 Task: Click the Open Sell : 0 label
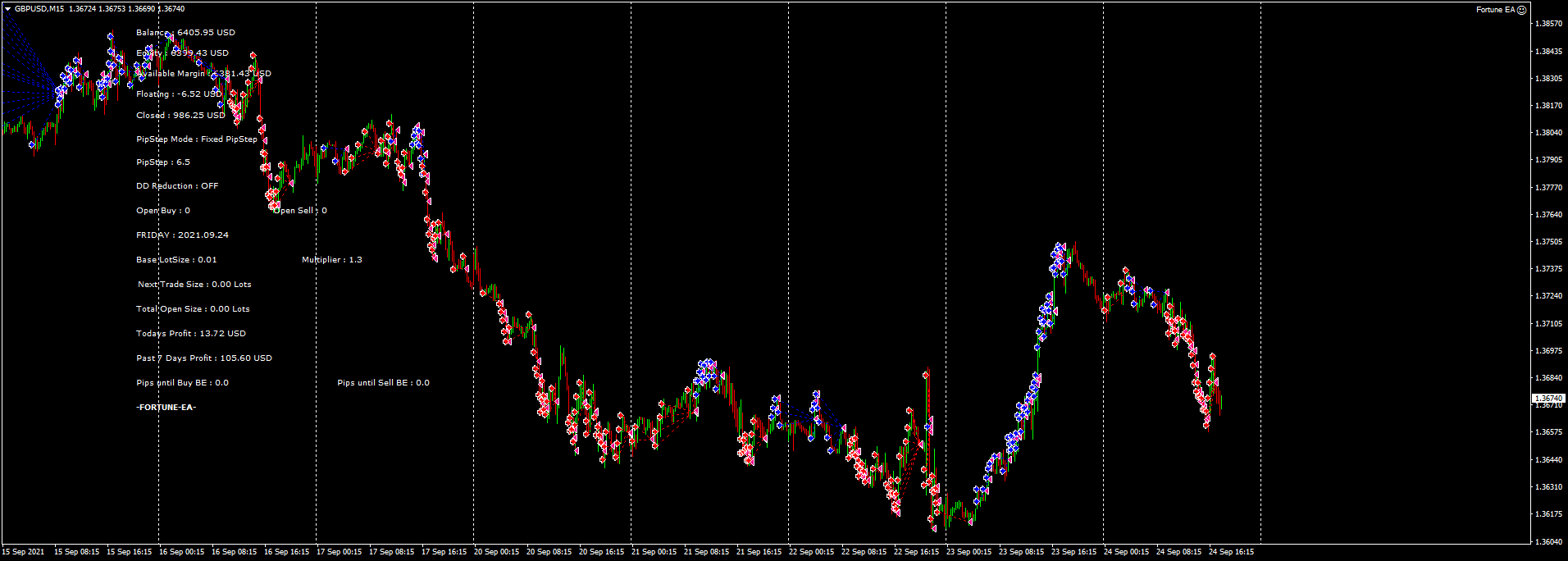300,211
